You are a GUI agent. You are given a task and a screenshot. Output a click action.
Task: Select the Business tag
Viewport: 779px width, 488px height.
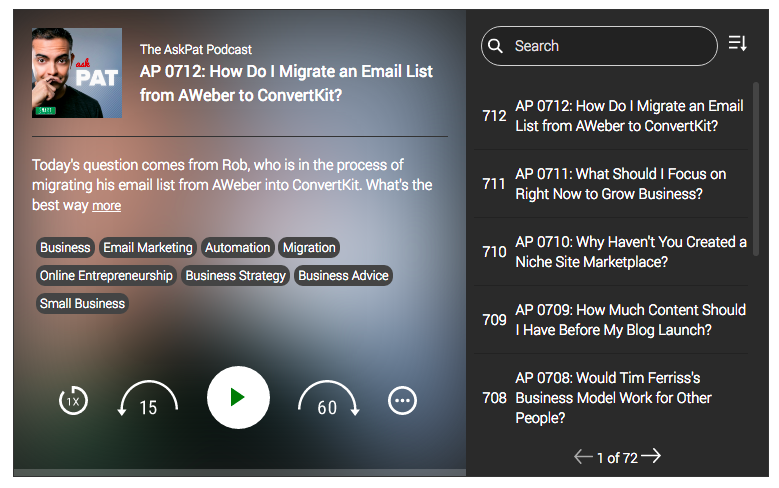click(x=65, y=247)
